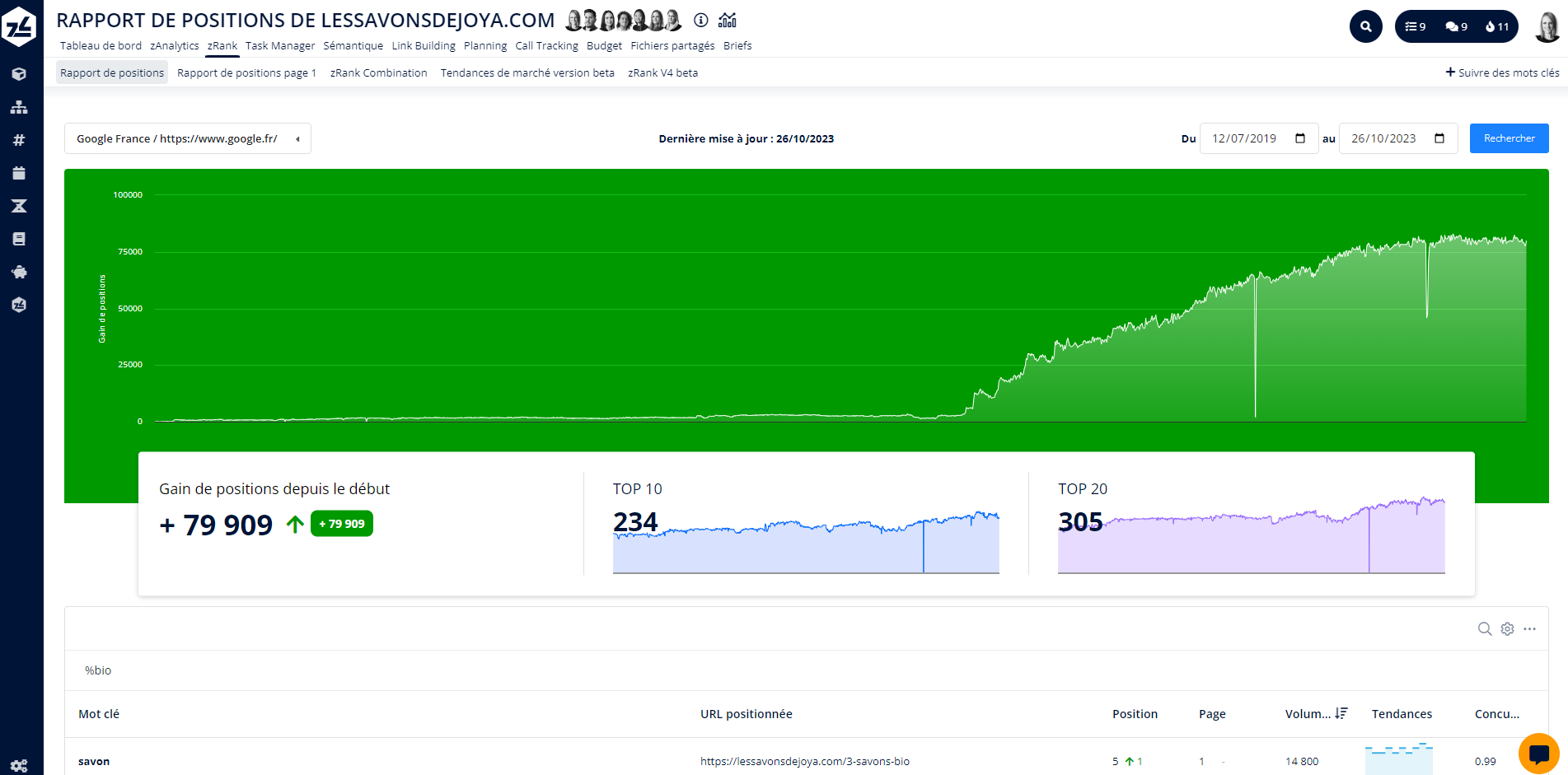
Task: Click the blue Rechercher button
Action: (1509, 138)
